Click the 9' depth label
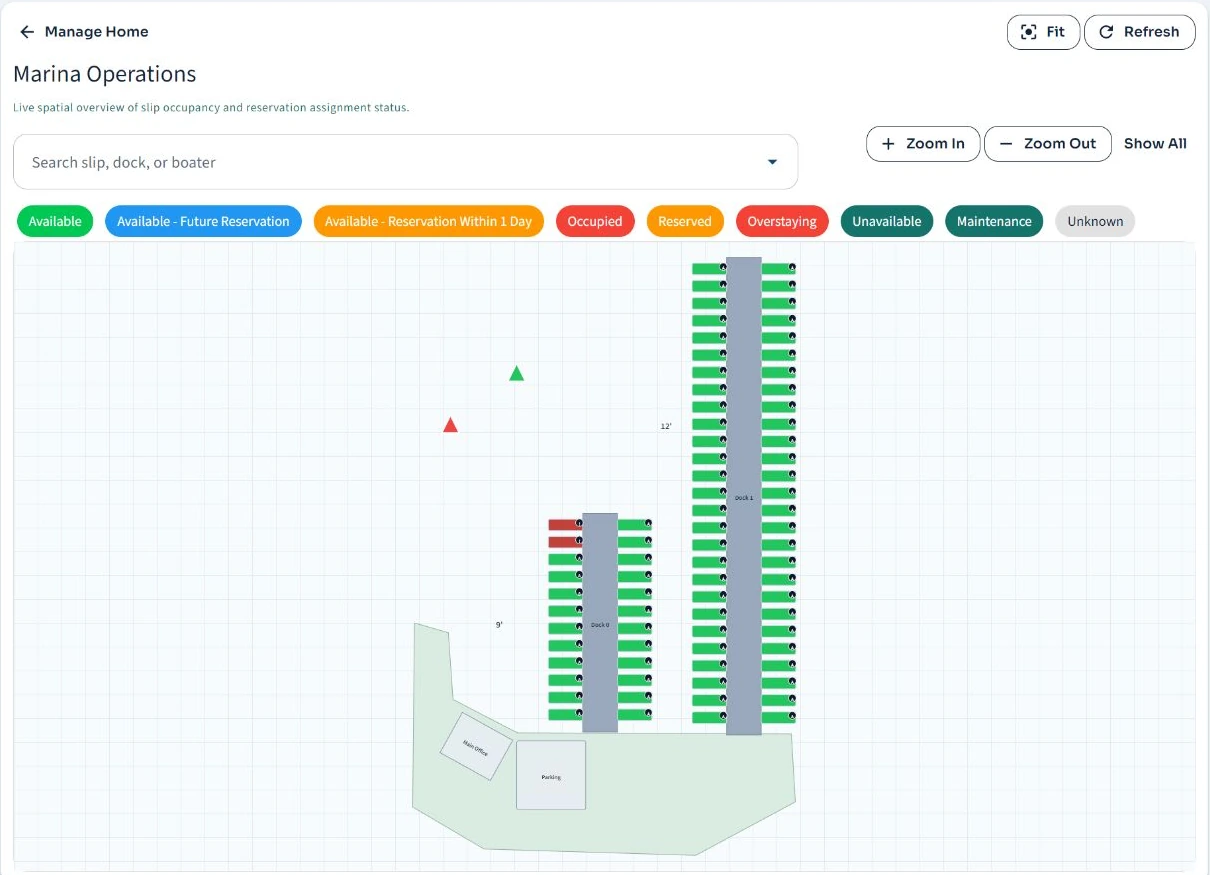 point(499,625)
